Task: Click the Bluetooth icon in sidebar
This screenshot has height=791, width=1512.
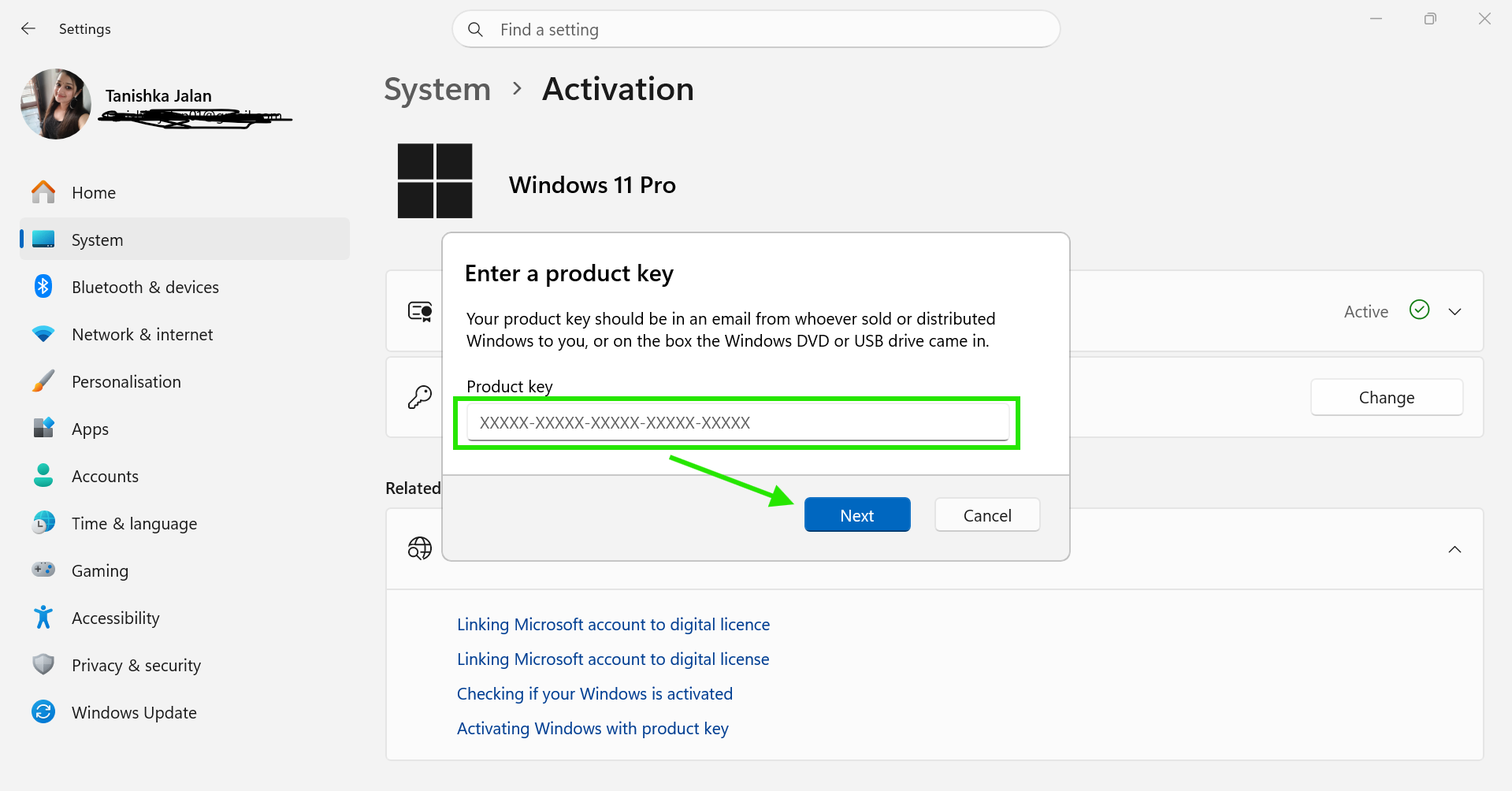Action: pos(43,287)
